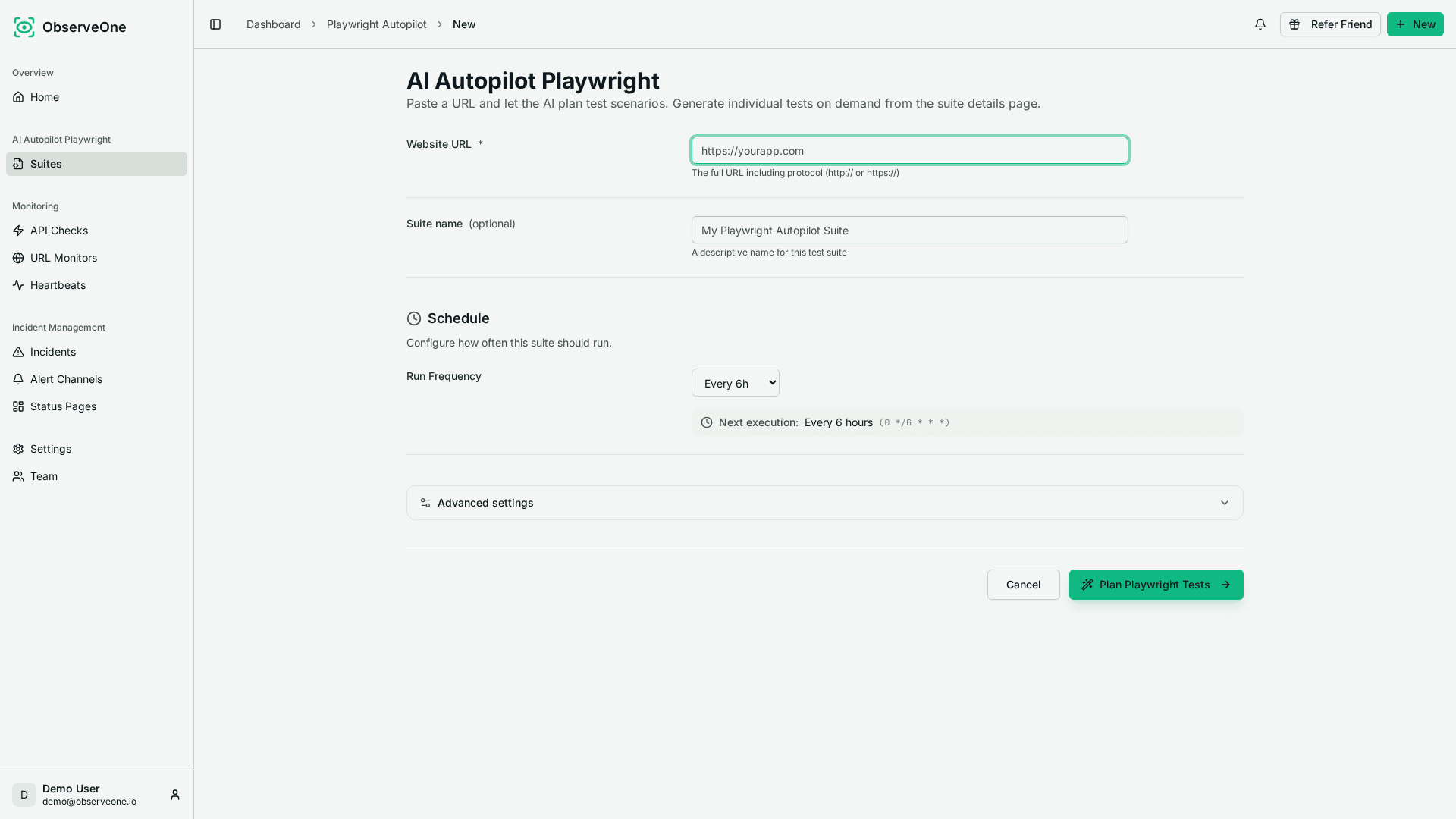Open the notifications bell
This screenshot has width=1456, height=819.
click(x=1260, y=24)
